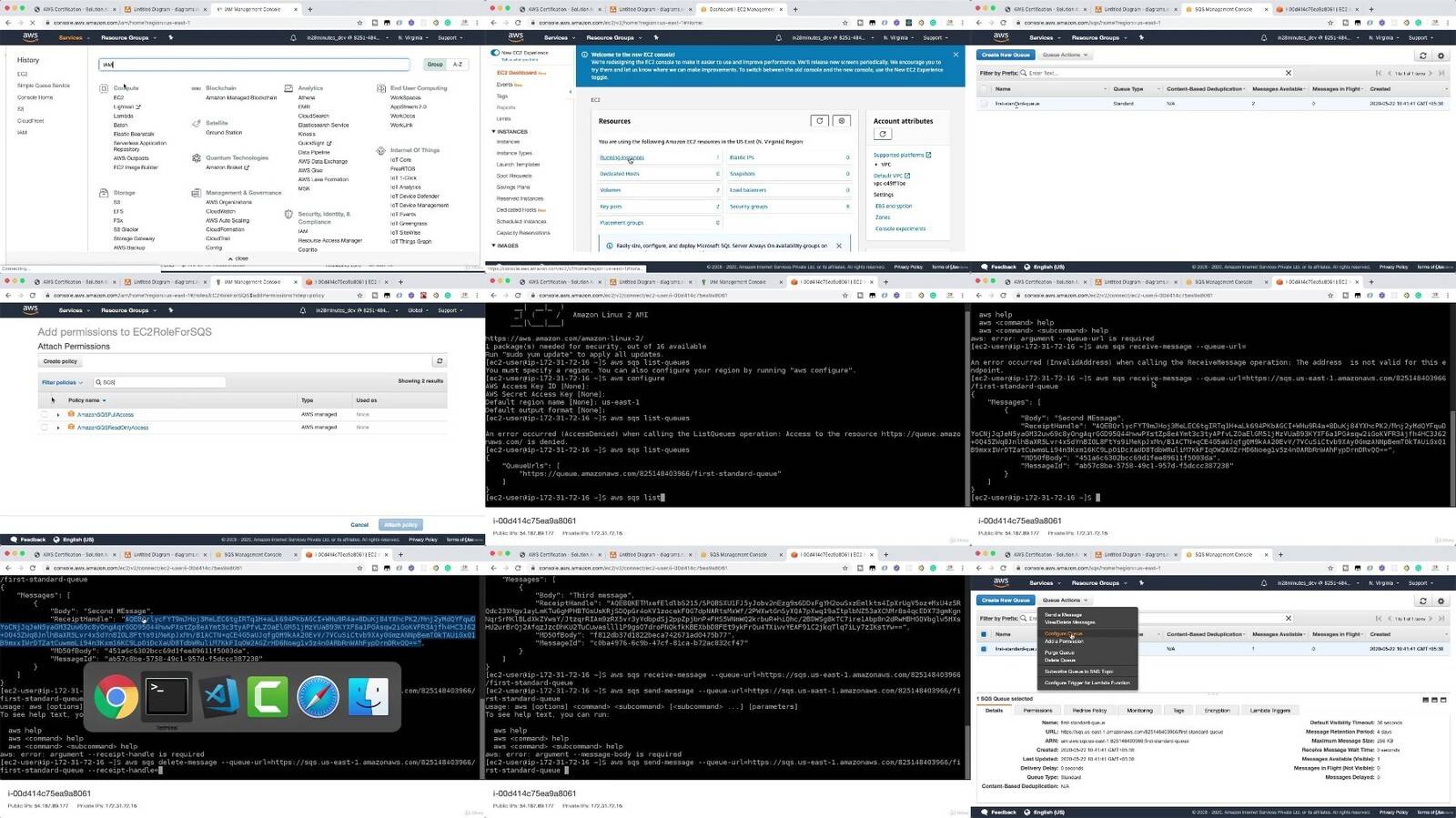This screenshot has height=818, width=1456.
Task: Select Purge Queue in Queue Actions menu
Action: [1059, 652]
